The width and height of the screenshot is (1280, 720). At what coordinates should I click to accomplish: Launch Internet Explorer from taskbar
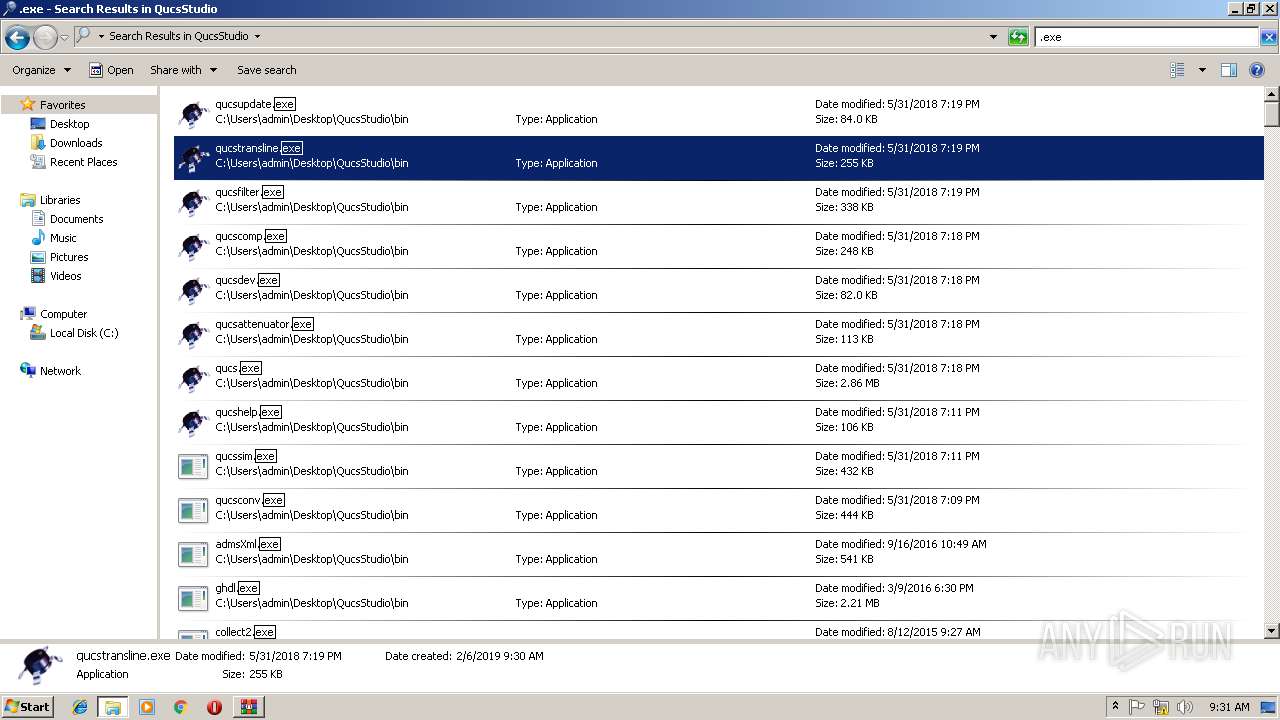click(80, 706)
